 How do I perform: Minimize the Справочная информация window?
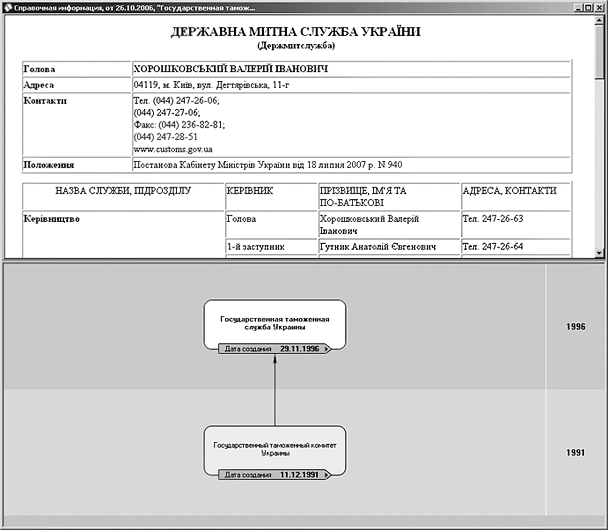tap(579, 8)
